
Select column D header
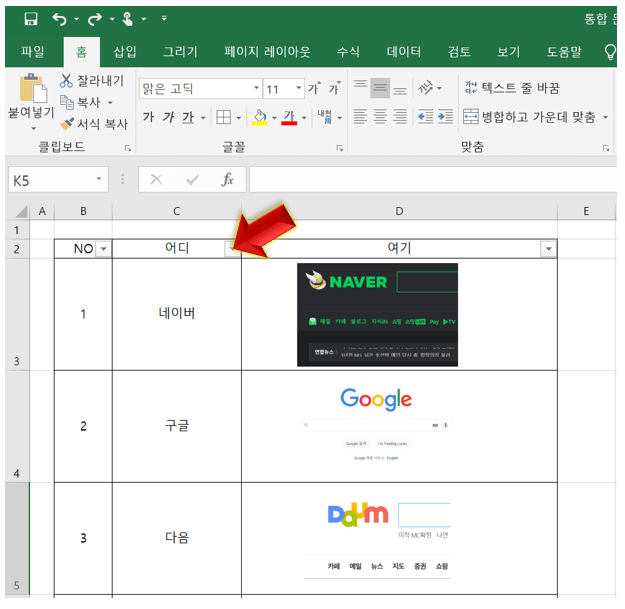tap(399, 211)
